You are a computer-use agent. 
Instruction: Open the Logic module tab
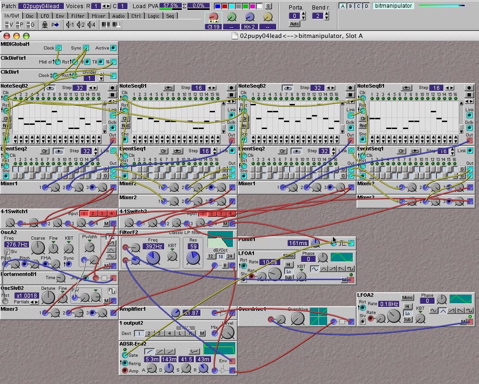pyautogui.click(x=153, y=16)
